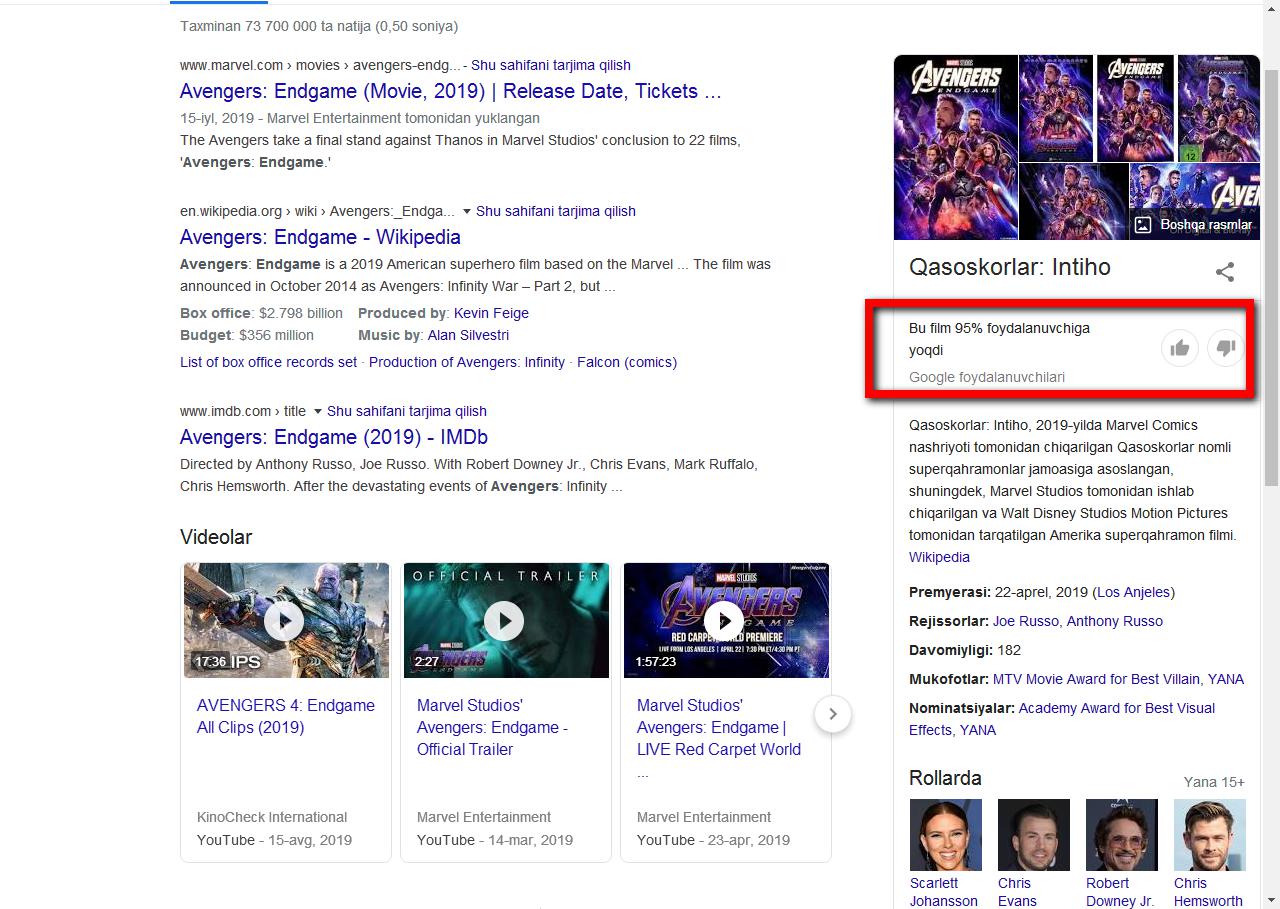The width and height of the screenshot is (1280, 909).
Task: Open Avengers: Endgame - Wikipedia result
Action: 320,237
